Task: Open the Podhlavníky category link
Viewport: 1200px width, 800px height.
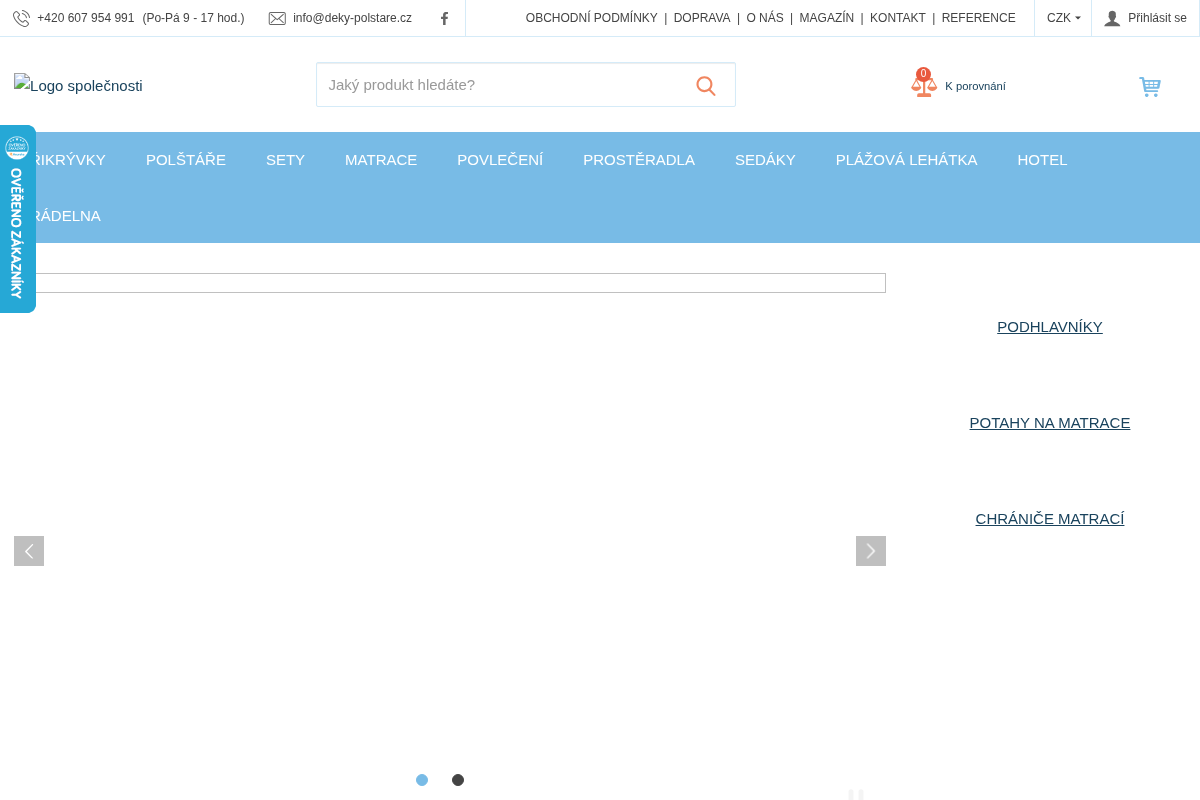Action: (x=1050, y=327)
